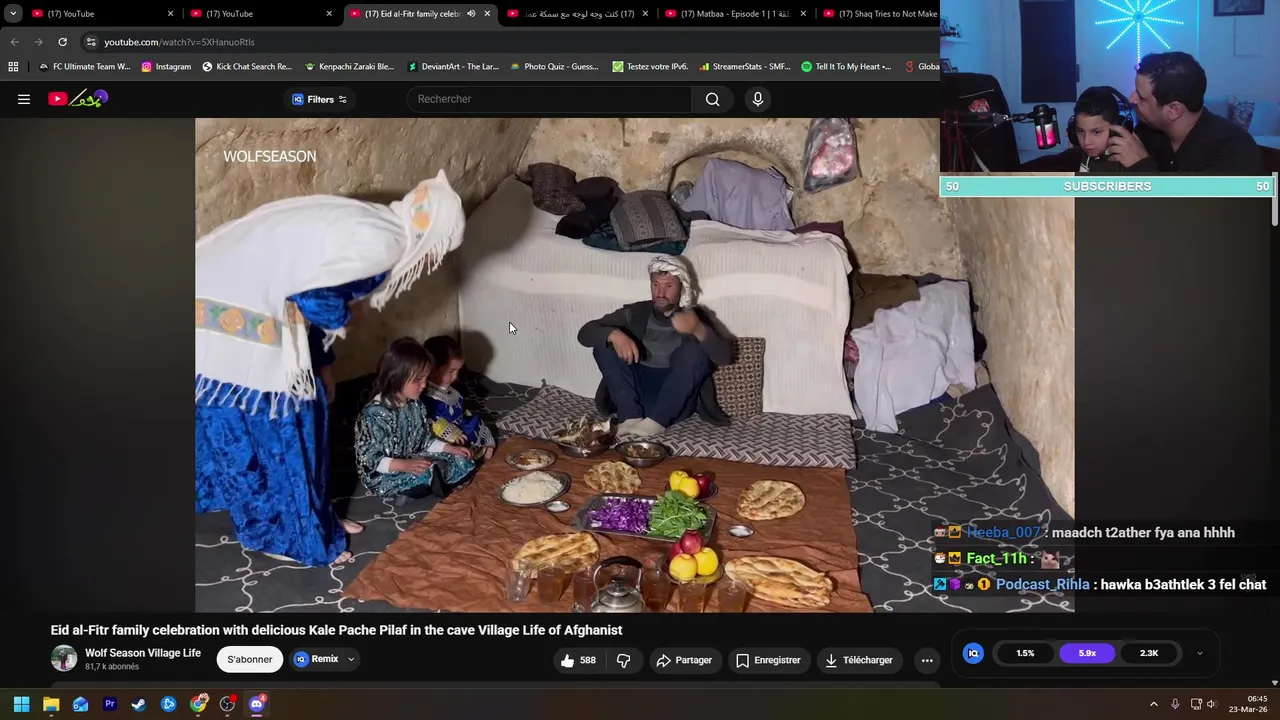Viewport: 1280px width, 720px height.
Task: Close the first '(17) YouTube' tab
Action: (170, 14)
